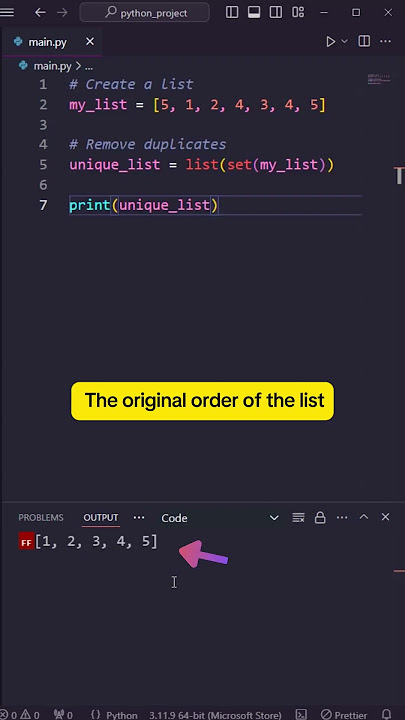Screen dimensions: 405x720
Task: Open editor More Actions ellipsis menu
Action: pyautogui.click(x=385, y=41)
